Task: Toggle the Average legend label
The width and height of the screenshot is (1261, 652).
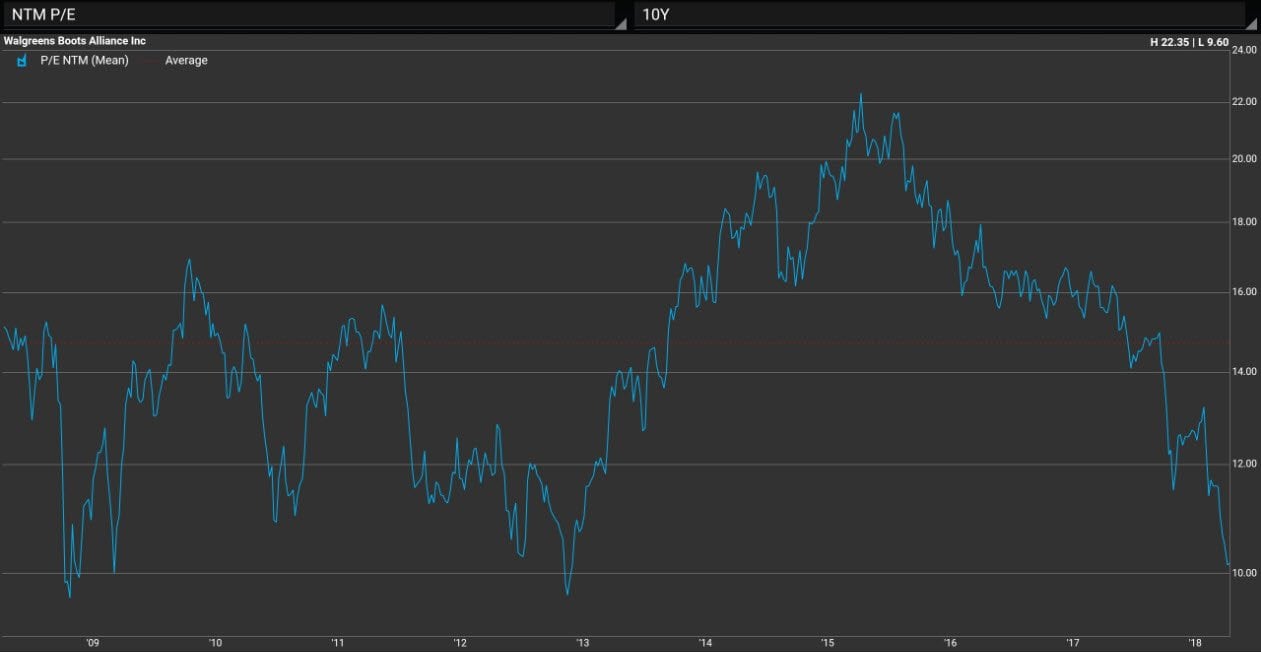Action: point(186,61)
